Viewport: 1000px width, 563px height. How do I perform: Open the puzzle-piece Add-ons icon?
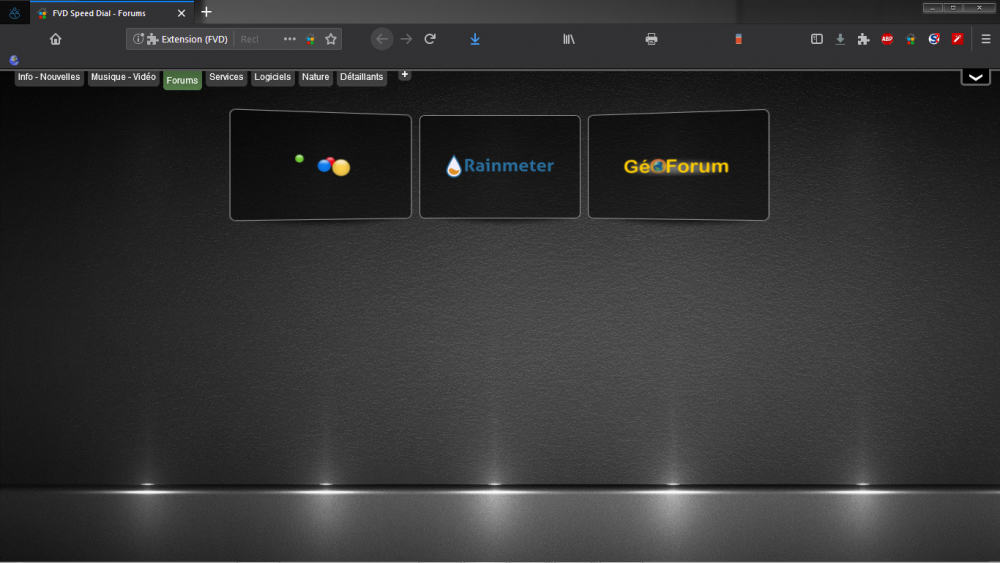click(864, 39)
